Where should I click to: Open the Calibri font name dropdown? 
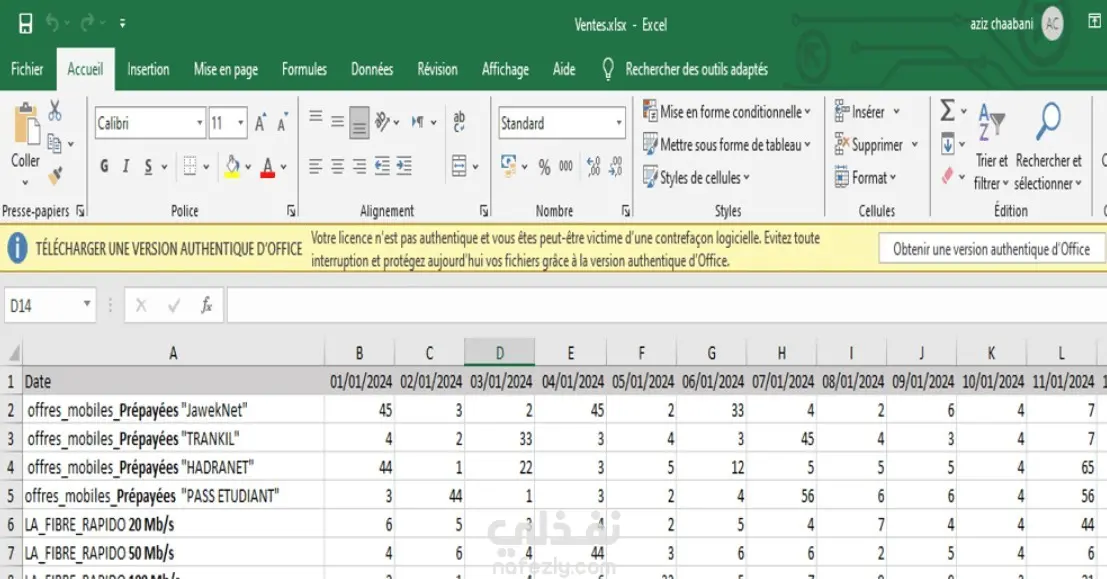pos(199,124)
